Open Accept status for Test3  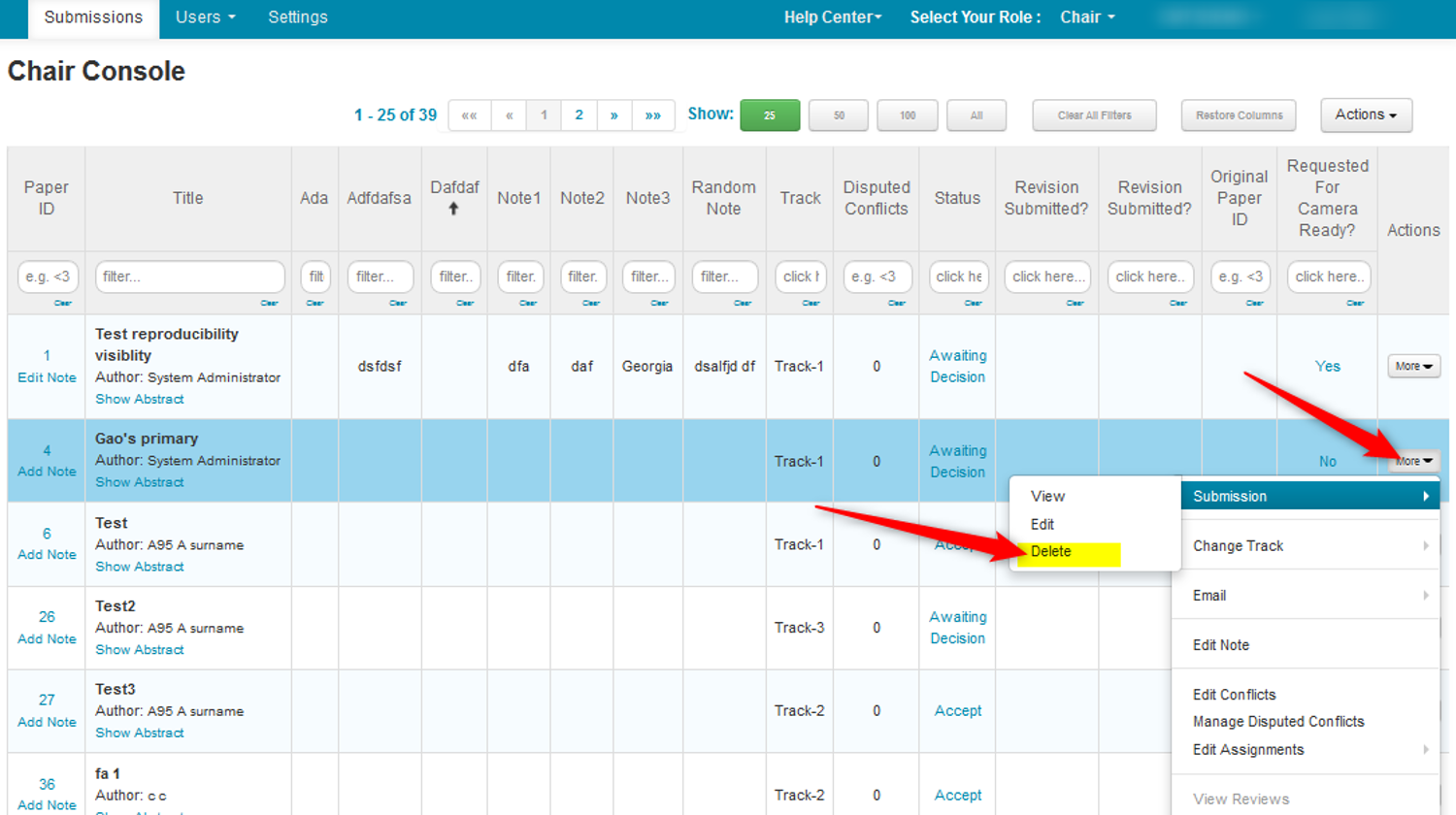click(x=957, y=710)
